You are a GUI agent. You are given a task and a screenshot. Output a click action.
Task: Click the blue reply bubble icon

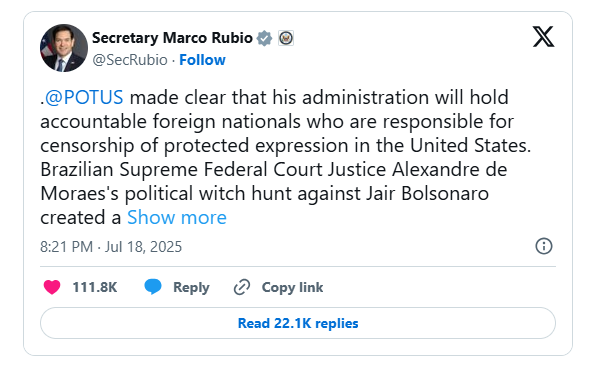(x=153, y=287)
